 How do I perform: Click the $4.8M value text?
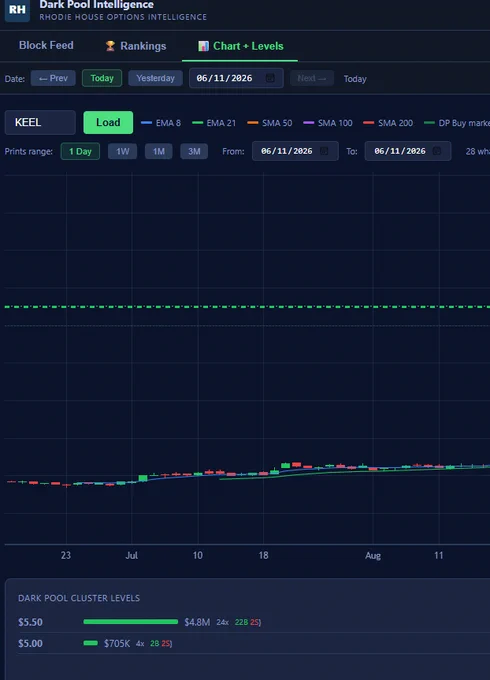(197, 622)
